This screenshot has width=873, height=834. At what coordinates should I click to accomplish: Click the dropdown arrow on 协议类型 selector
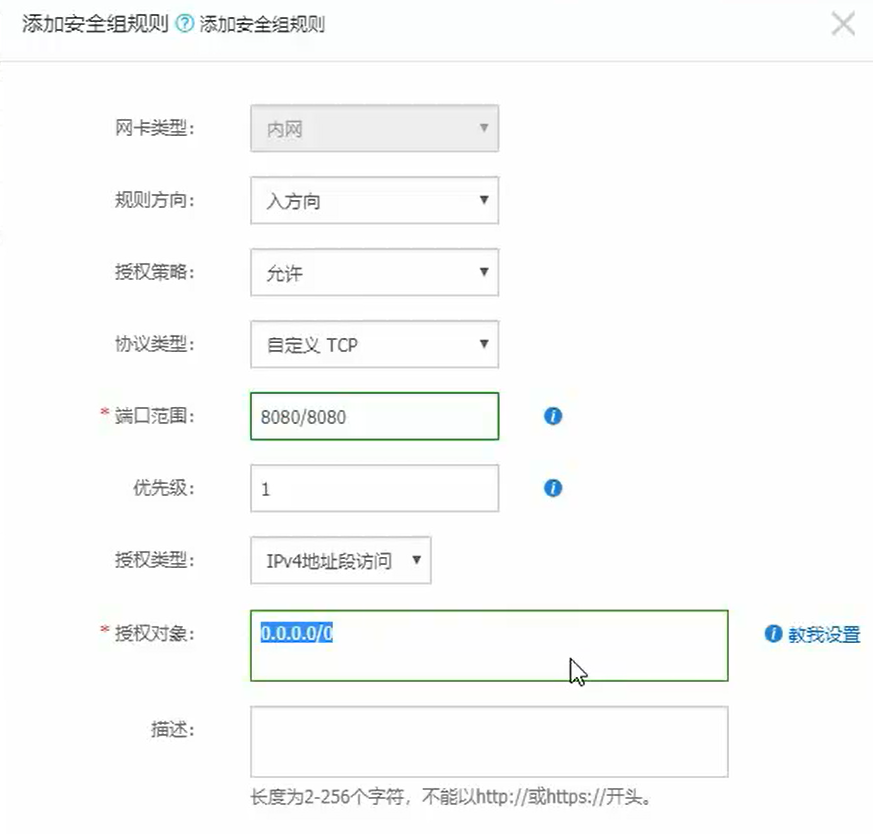[x=483, y=344]
